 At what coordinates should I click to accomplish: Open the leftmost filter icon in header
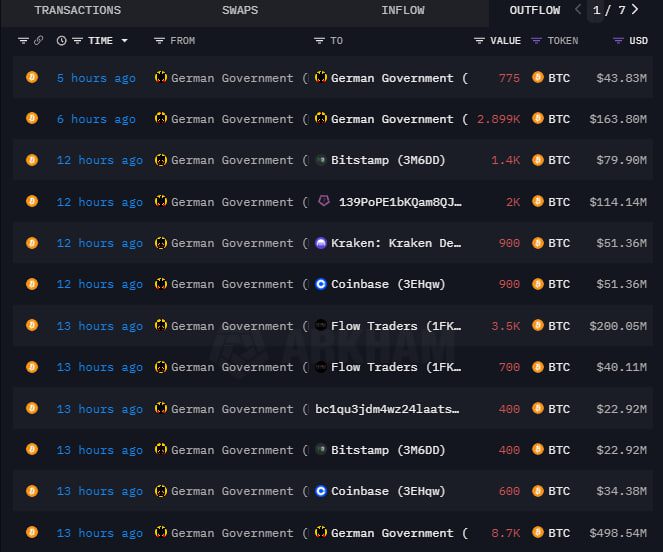[23, 41]
